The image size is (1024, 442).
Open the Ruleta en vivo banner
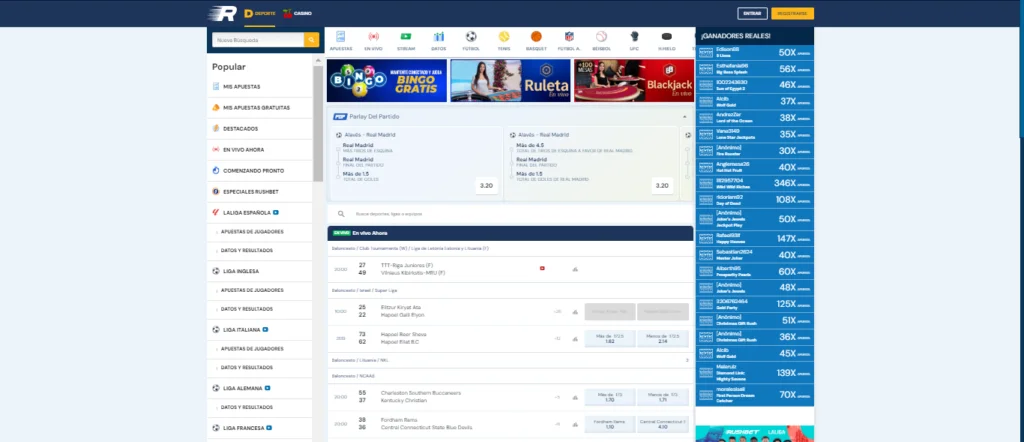(x=511, y=81)
